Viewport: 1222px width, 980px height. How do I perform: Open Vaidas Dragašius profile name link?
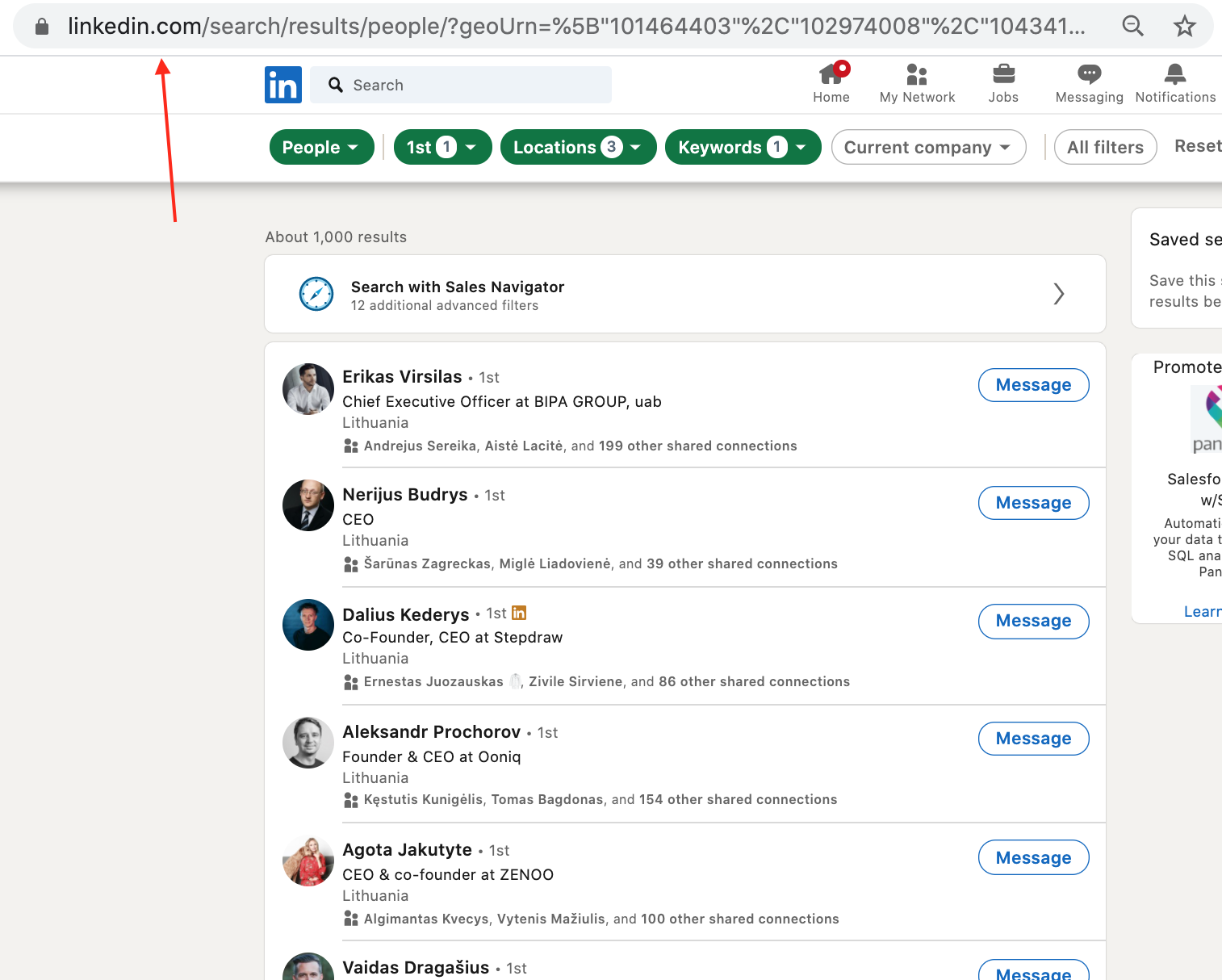click(416, 968)
